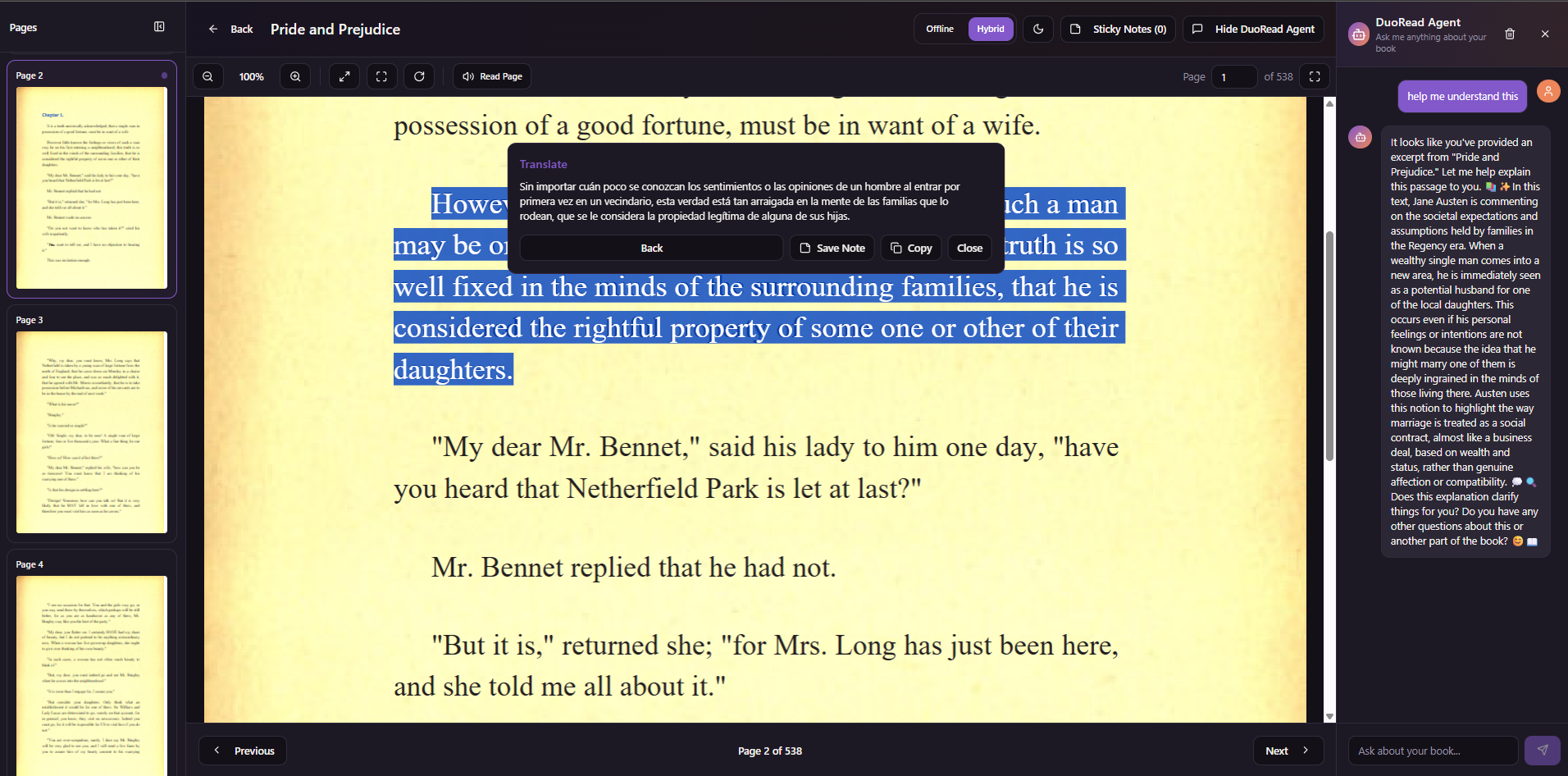Click the 'of 538' page count
This screenshot has height=776, width=1568.
(x=1279, y=76)
